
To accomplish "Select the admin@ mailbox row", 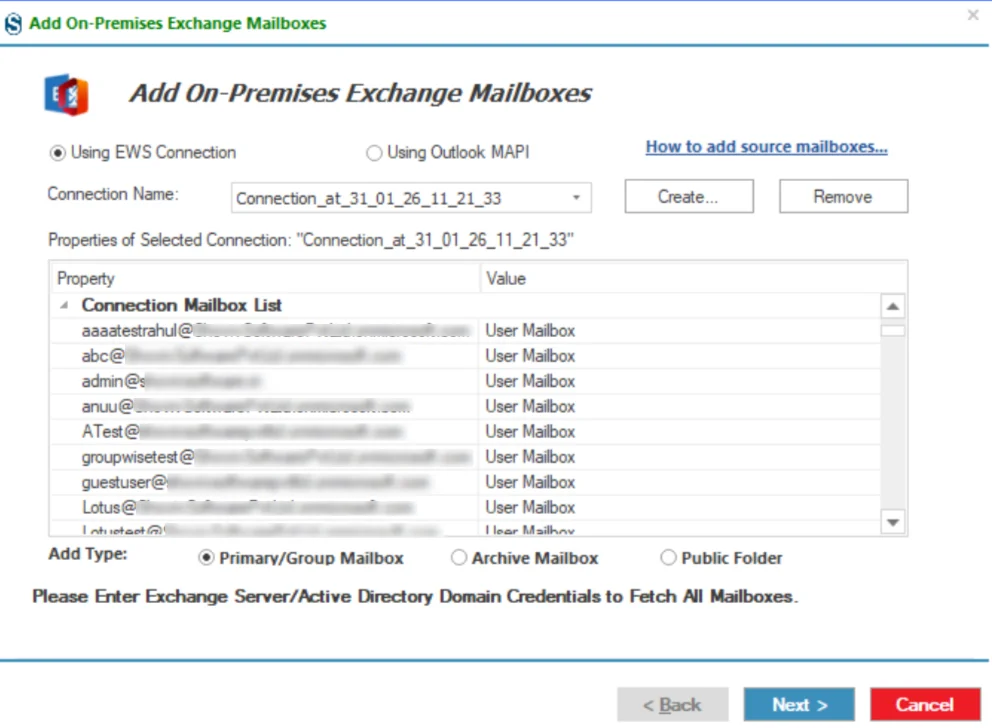I will 465,381.
